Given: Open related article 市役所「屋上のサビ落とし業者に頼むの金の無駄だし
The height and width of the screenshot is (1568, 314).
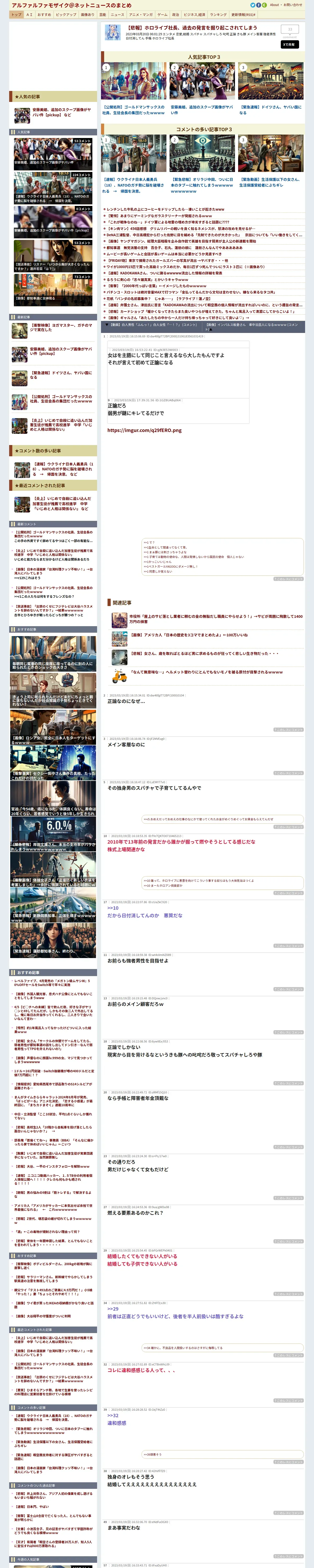Looking at the screenshot, I should point(216,619).
